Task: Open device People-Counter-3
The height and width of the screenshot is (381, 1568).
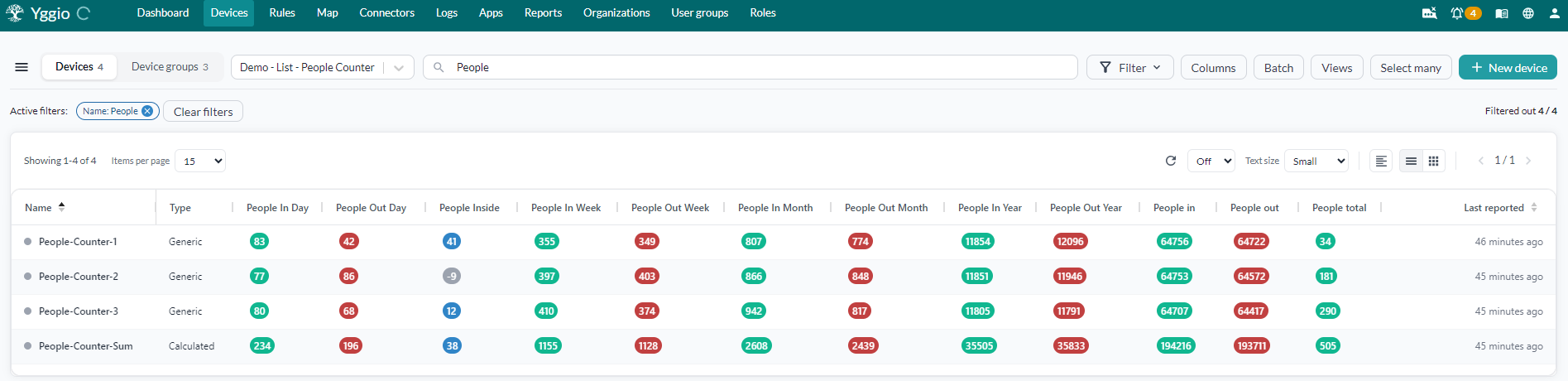Action: (x=79, y=311)
